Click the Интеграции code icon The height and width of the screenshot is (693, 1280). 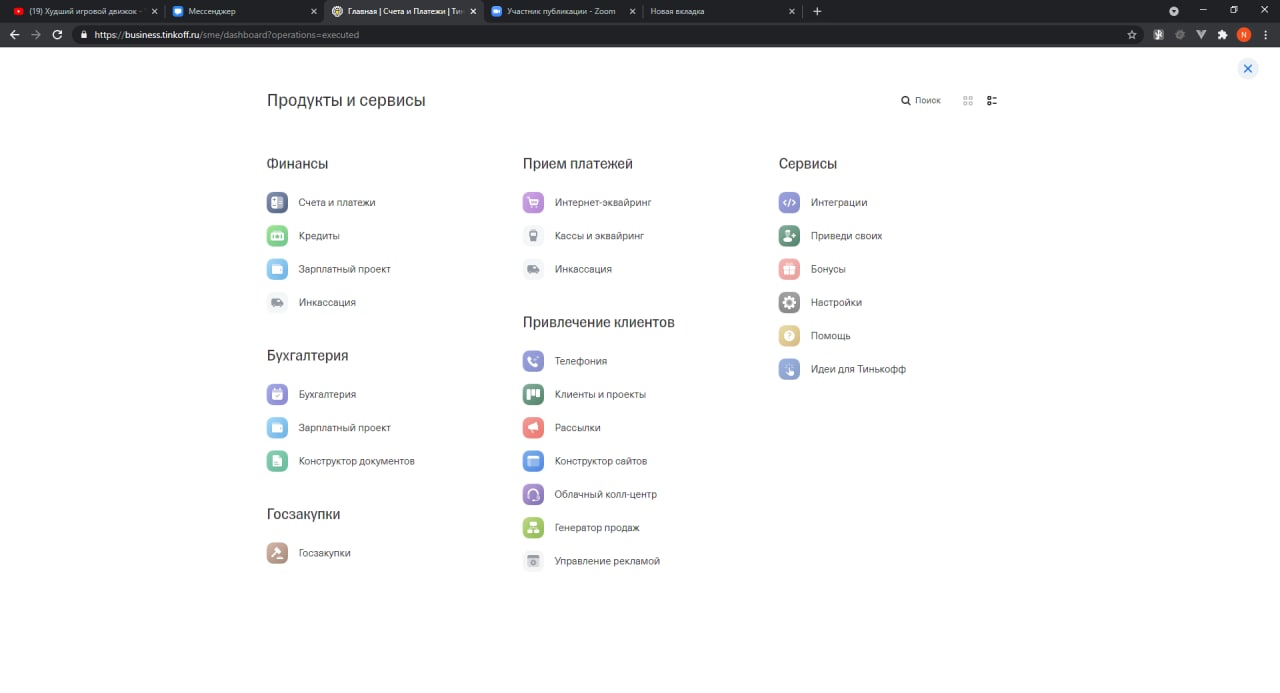(x=789, y=202)
